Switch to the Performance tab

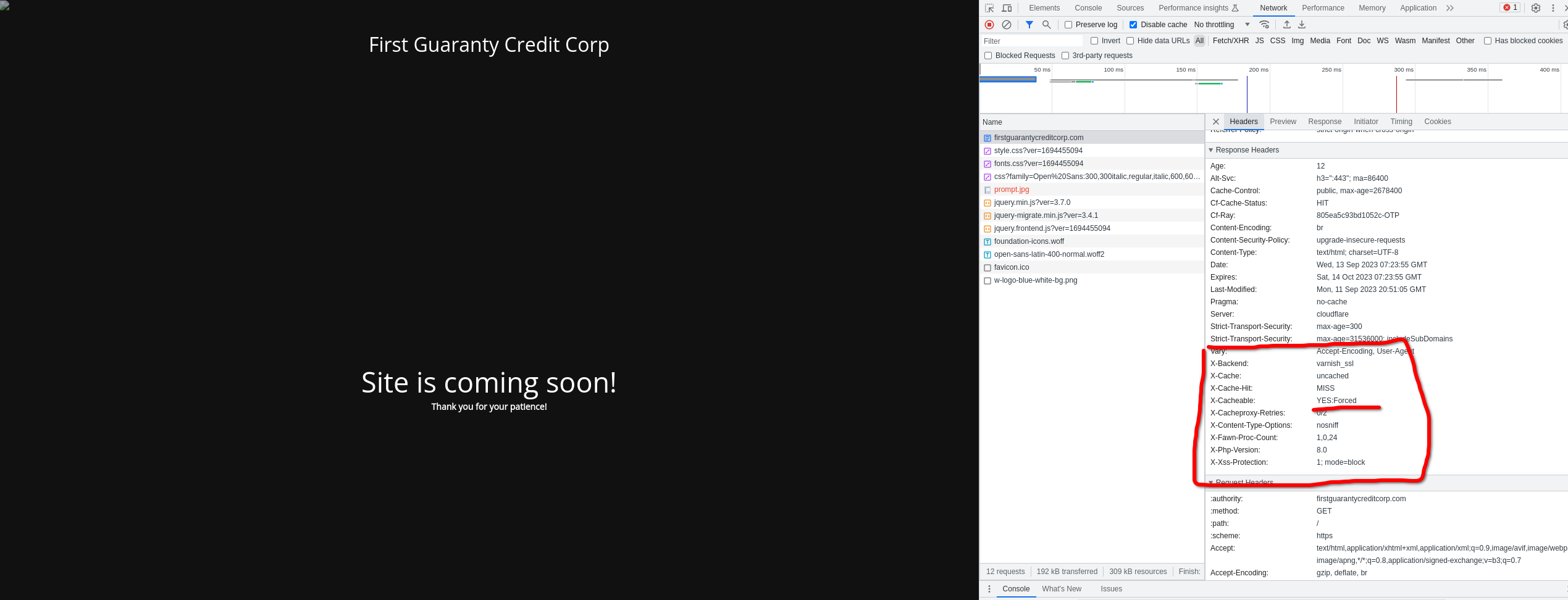[1323, 8]
